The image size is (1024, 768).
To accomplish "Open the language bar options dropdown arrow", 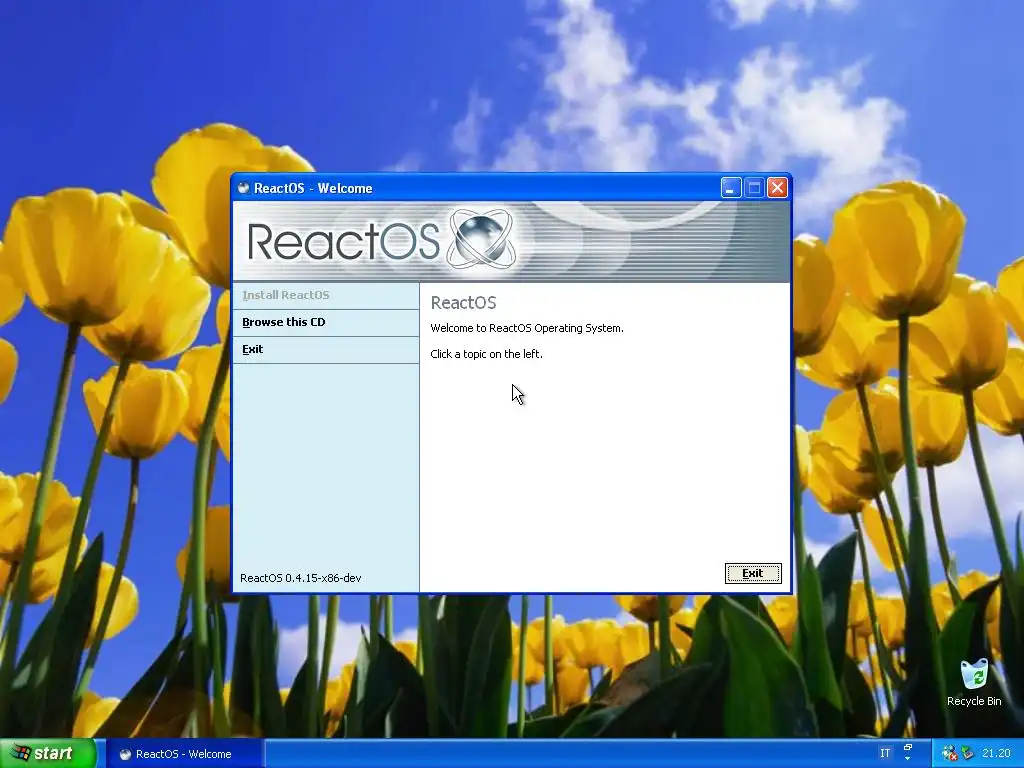I will [908, 758].
